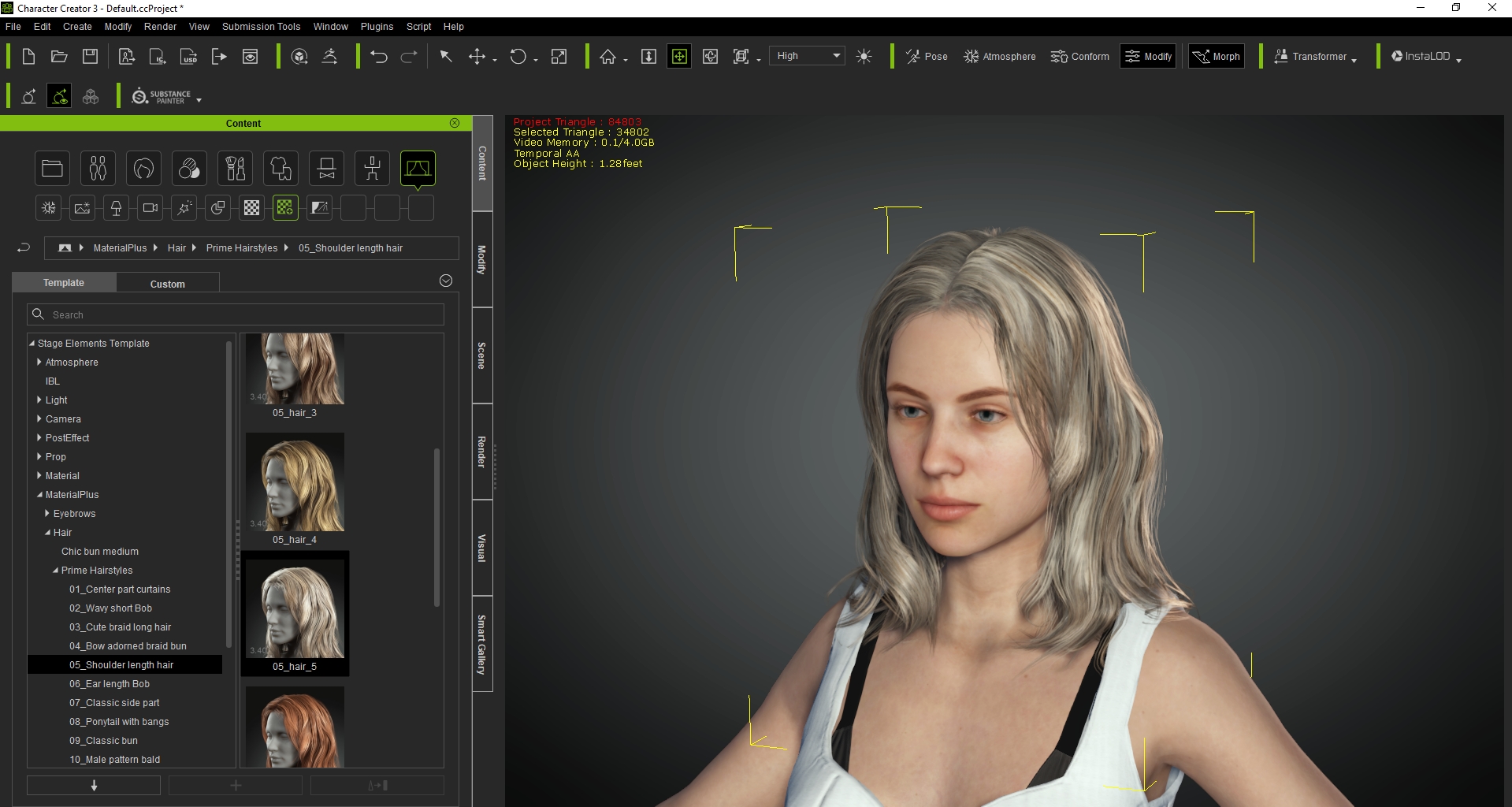Select 02_Wavy short Bob tree item

click(x=110, y=608)
